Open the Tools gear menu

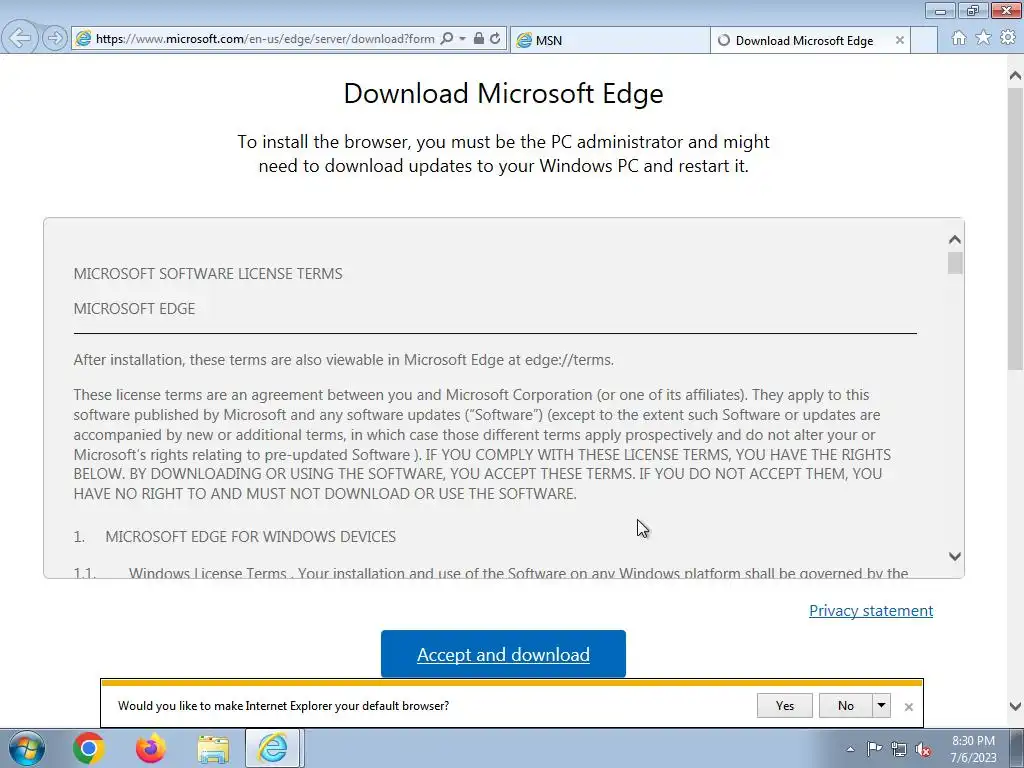point(1008,38)
